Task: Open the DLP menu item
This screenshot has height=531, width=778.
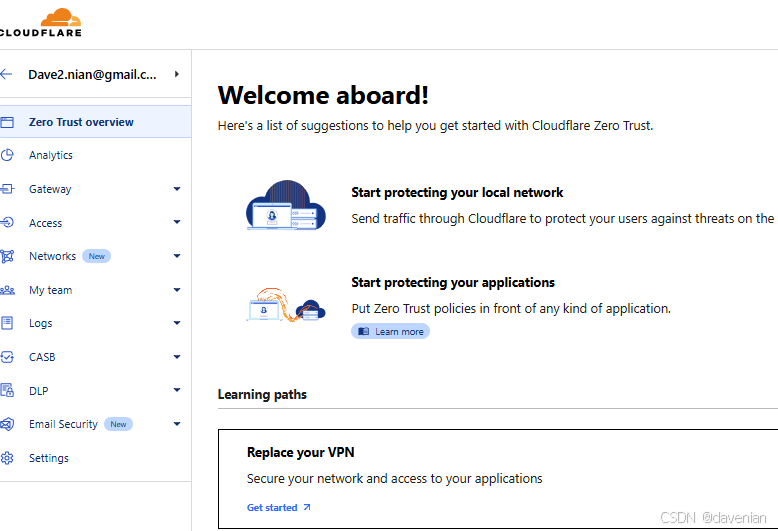Action: pos(39,391)
